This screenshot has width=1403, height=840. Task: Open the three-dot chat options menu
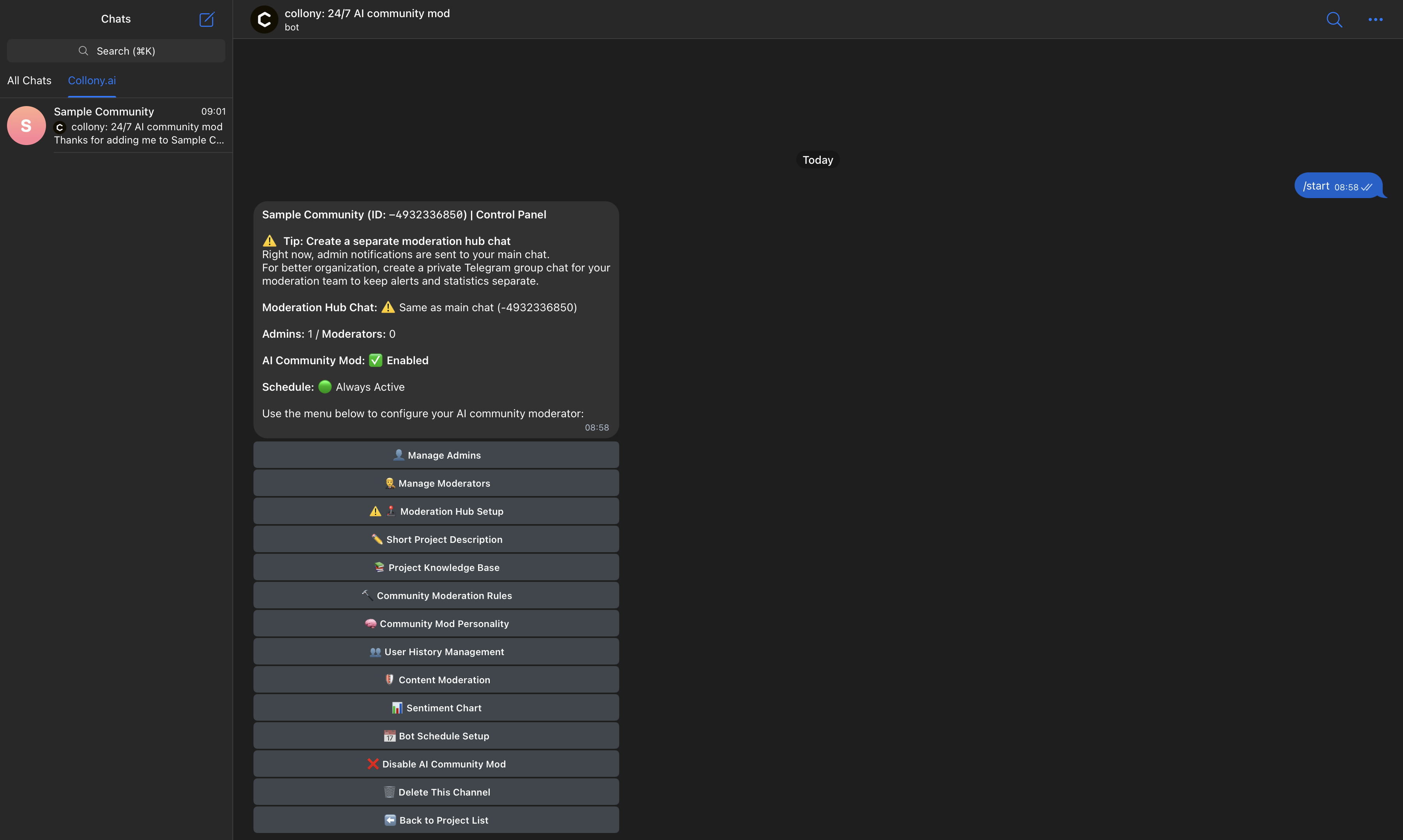pos(1375,19)
